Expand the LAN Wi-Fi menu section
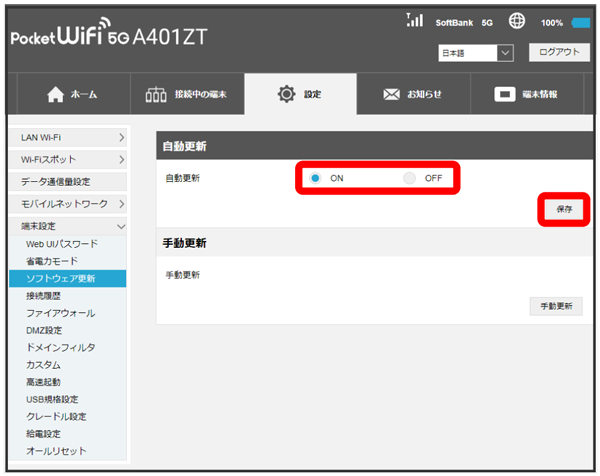Image resolution: width=600 pixels, height=476 pixels. tap(69, 137)
